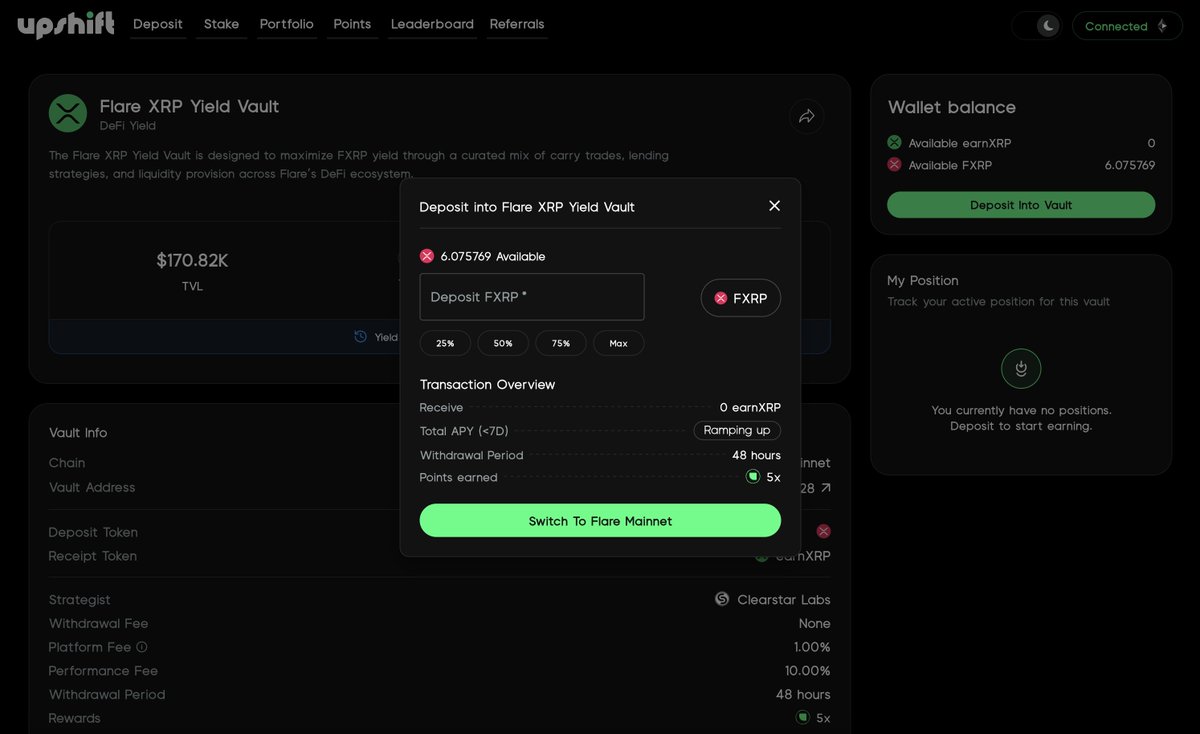The height and width of the screenshot is (734, 1200).
Task: Go to the Portfolio tab
Action: [287, 24]
